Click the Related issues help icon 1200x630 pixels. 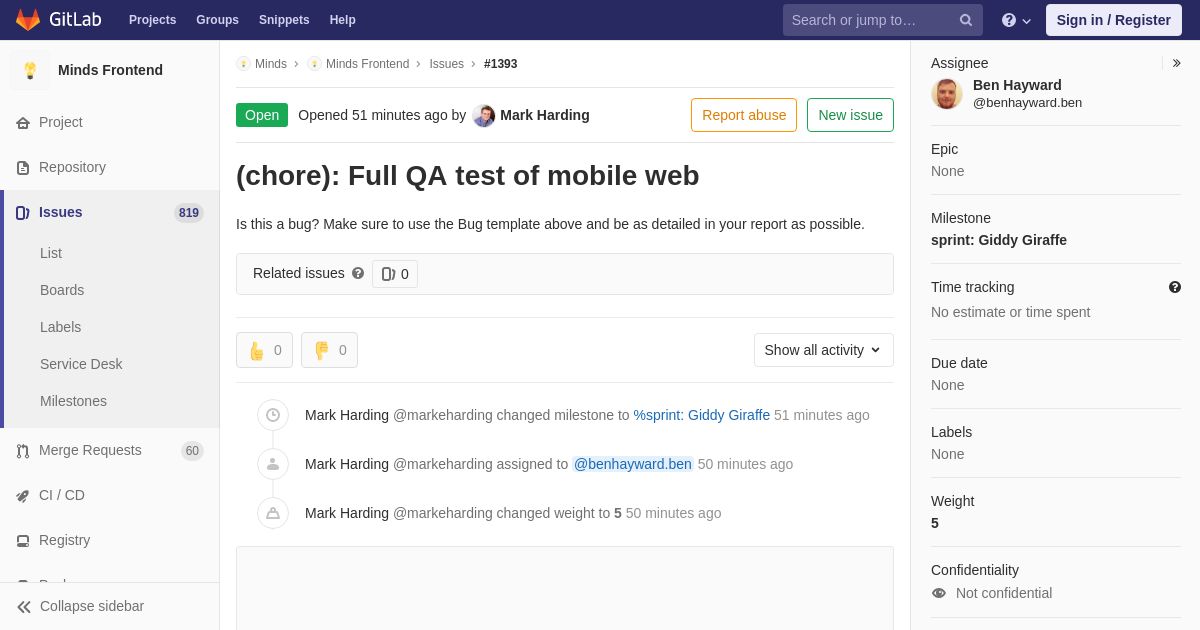coord(358,273)
